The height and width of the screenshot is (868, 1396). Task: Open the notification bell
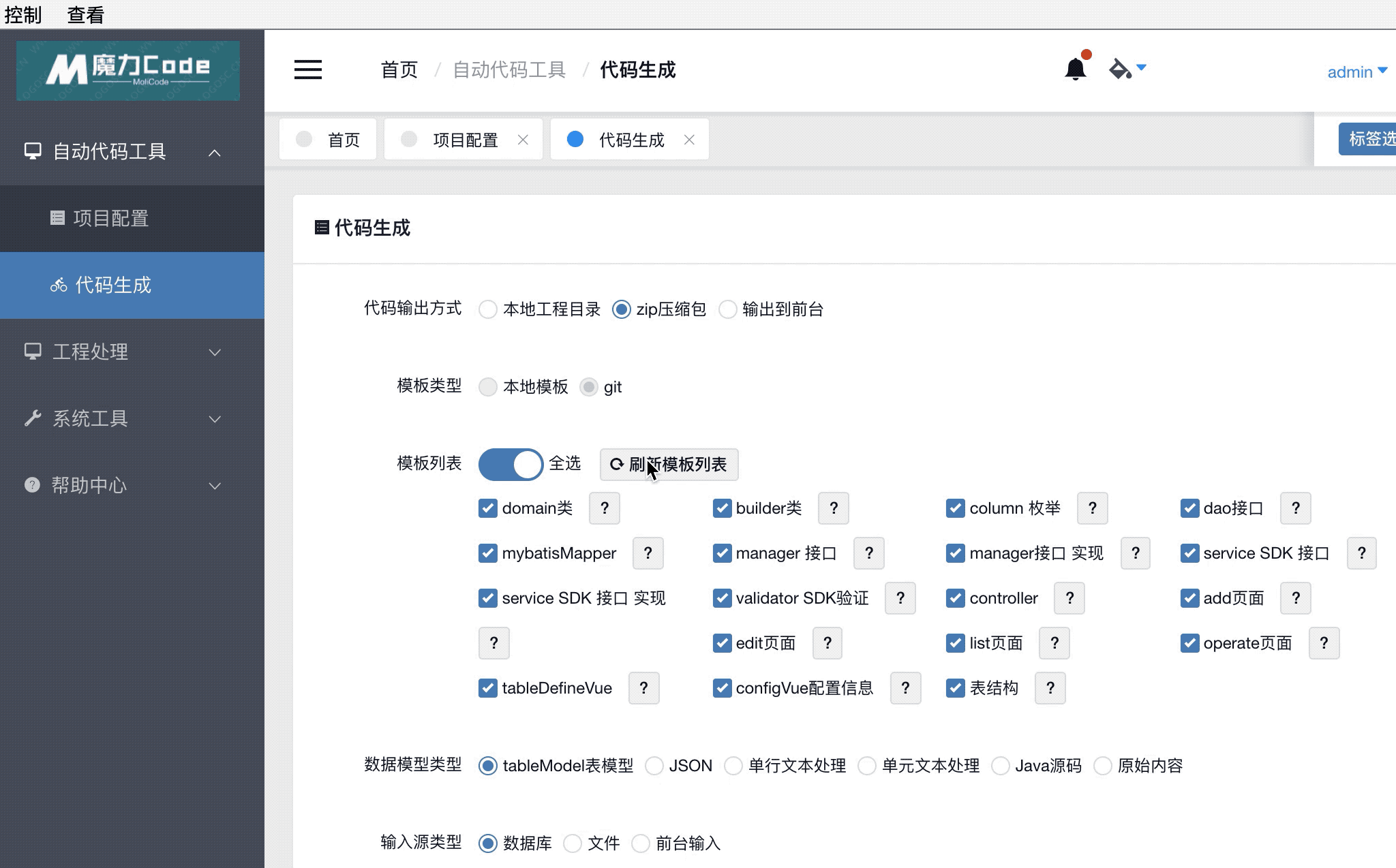1075,69
